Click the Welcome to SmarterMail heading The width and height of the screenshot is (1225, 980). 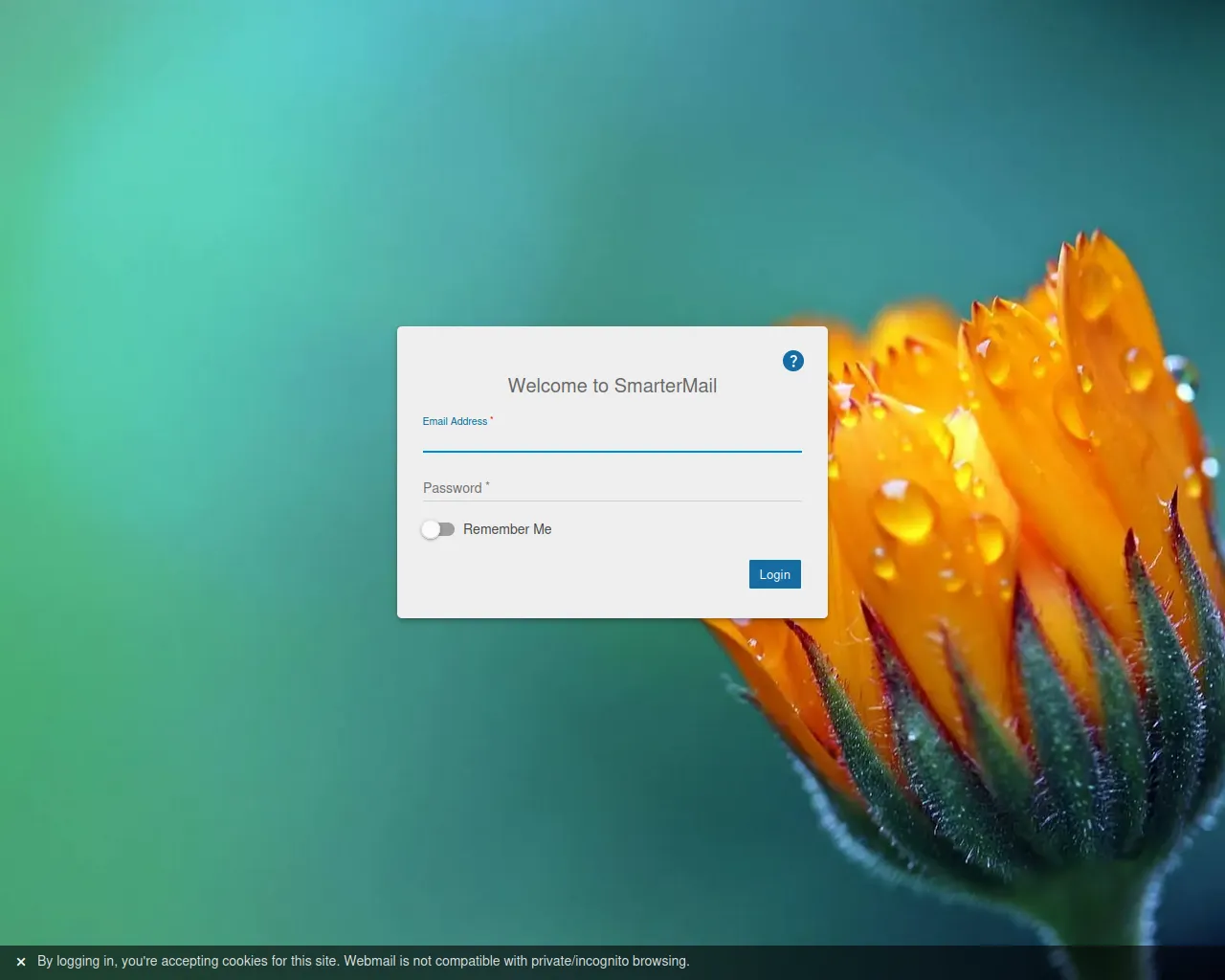(612, 386)
